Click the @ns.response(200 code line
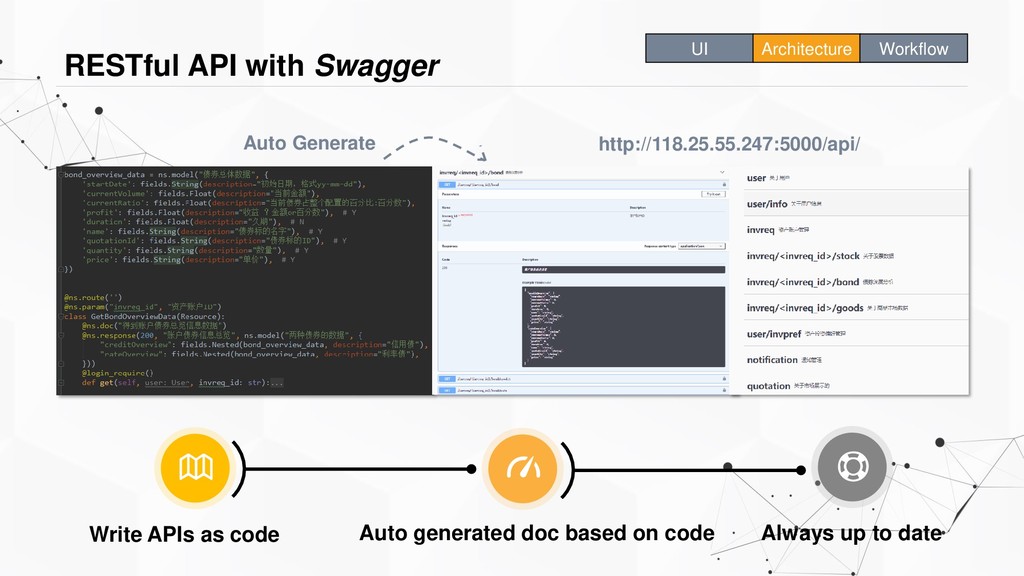 (221, 335)
